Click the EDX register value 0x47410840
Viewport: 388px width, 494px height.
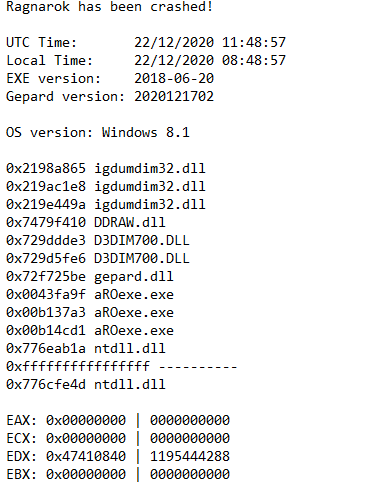(86, 456)
